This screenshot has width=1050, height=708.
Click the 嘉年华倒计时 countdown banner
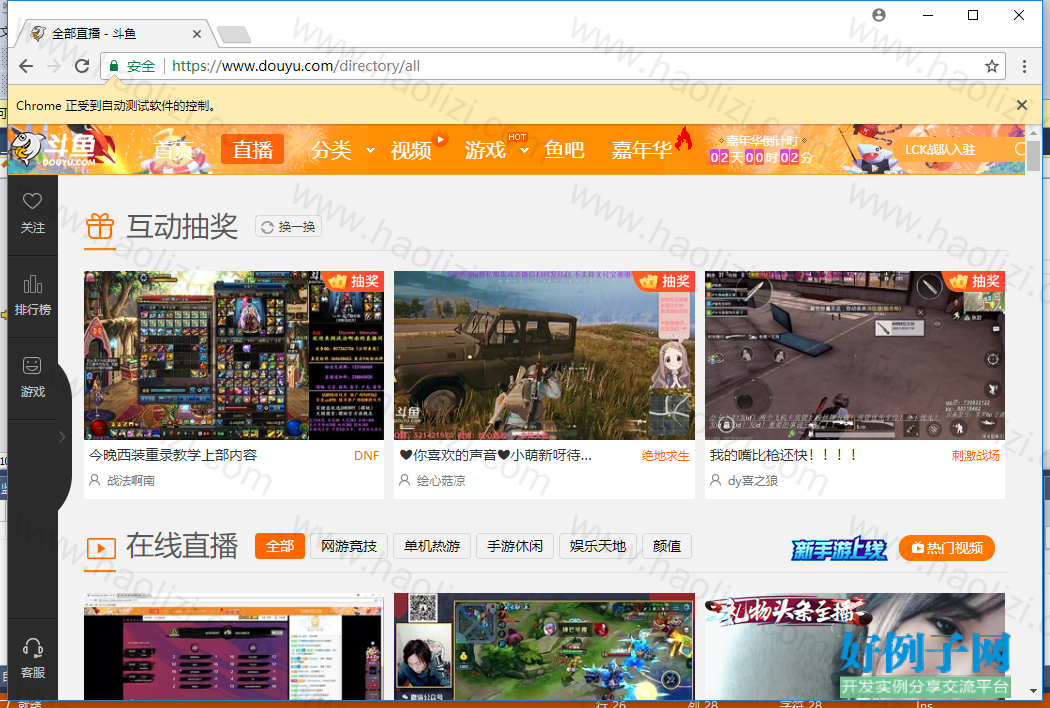pyautogui.click(x=761, y=149)
